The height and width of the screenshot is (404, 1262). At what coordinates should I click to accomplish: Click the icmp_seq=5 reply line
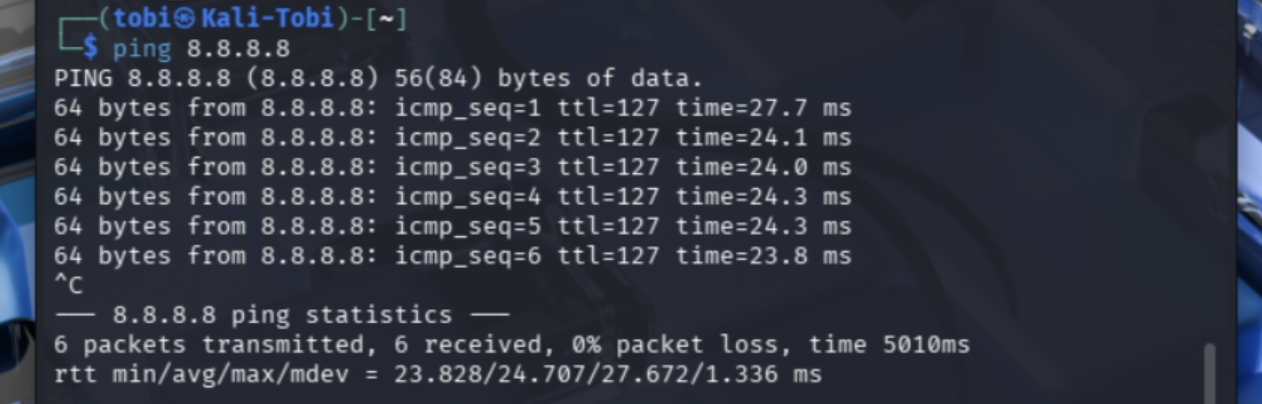(x=452, y=226)
